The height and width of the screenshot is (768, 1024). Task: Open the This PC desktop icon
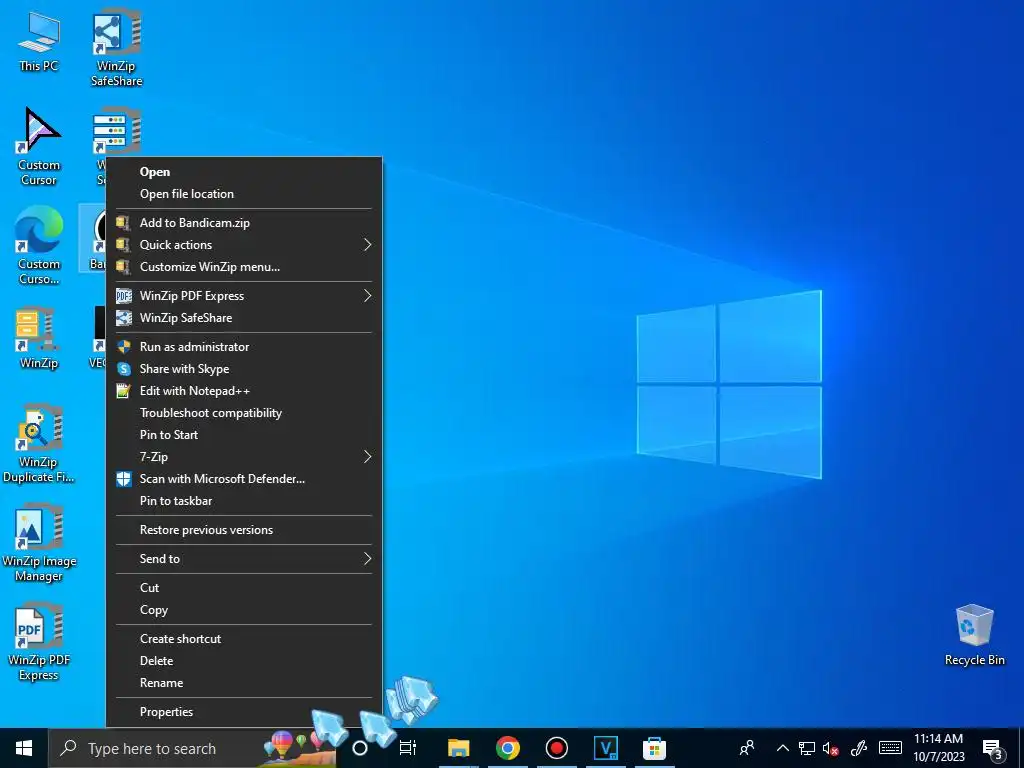coord(39,41)
